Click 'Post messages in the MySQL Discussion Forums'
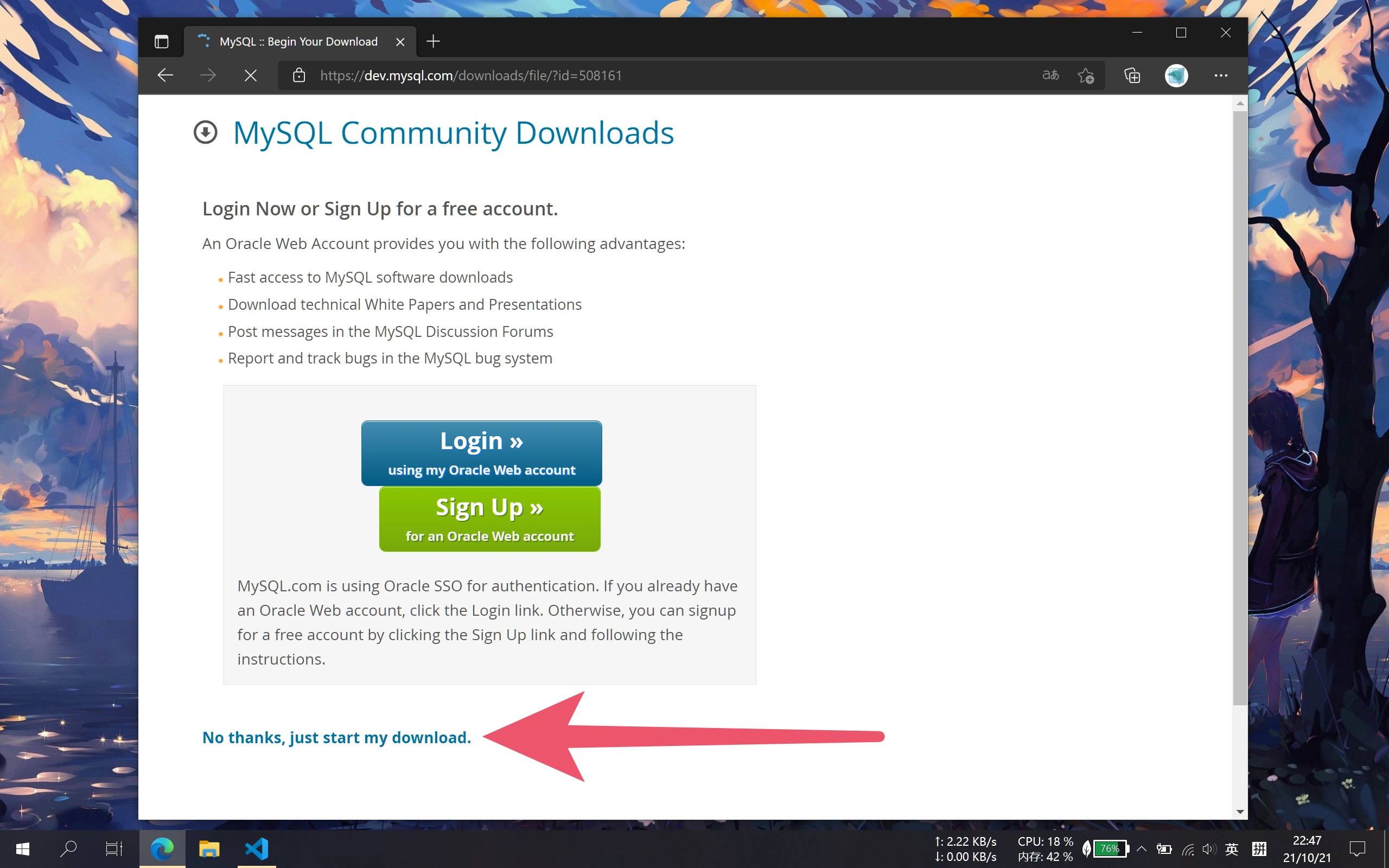This screenshot has height=868, width=1389. click(390, 331)
